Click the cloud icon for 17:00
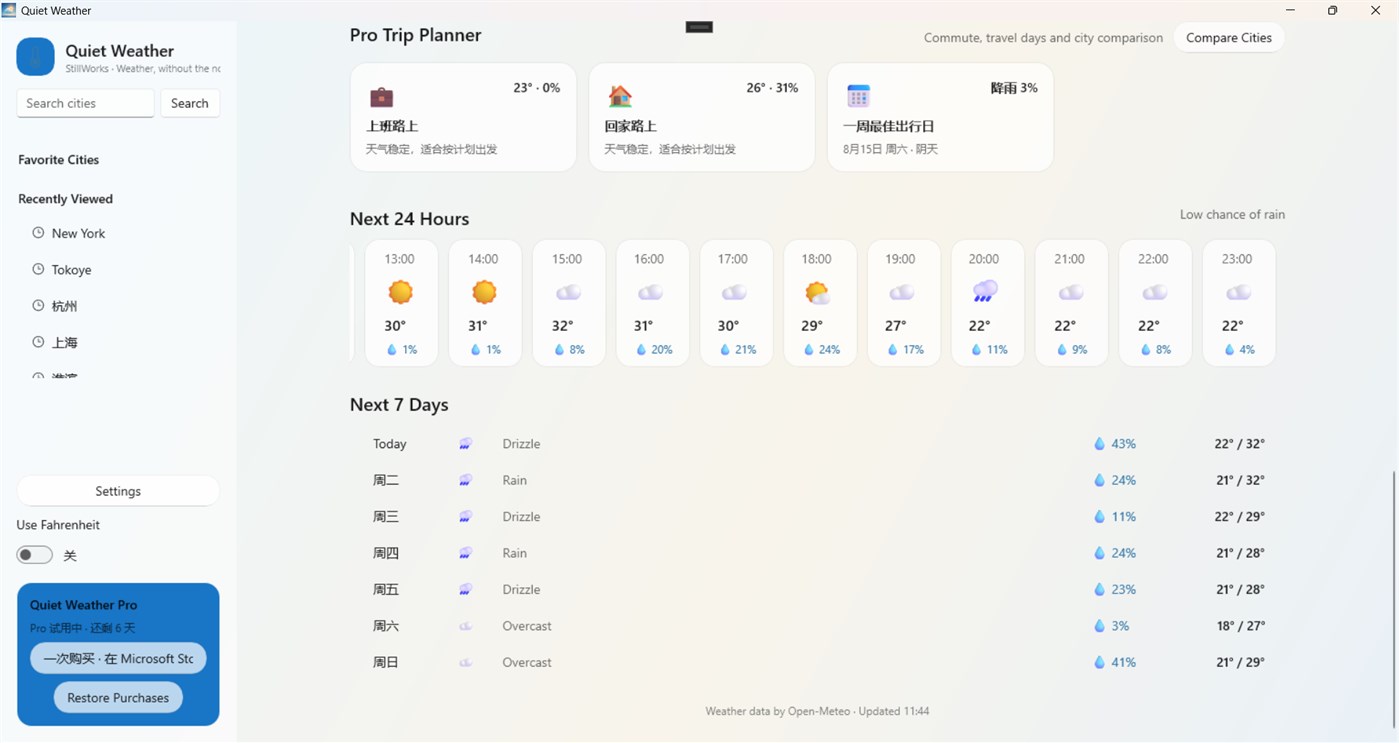Viewport: 1399px width, 743px height. tap(734, 292)
